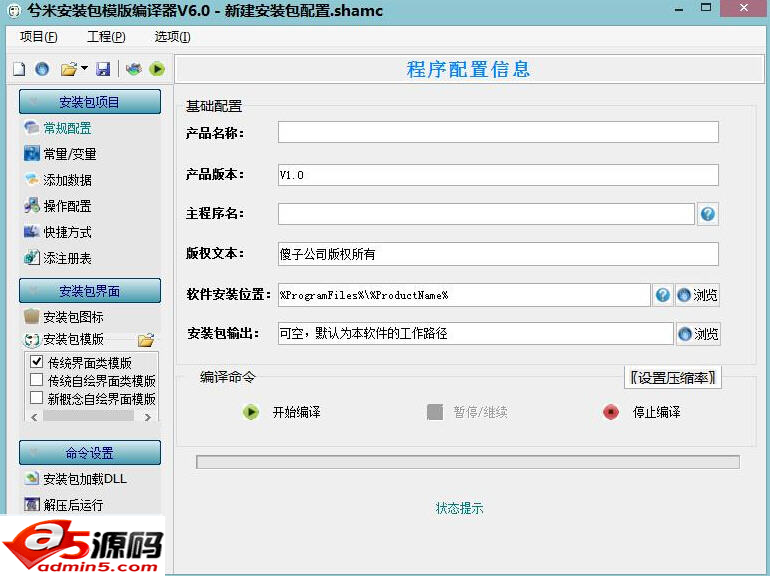Click the blue globe toolbar icon
This screenshot has width=770, height=576.
42,69
